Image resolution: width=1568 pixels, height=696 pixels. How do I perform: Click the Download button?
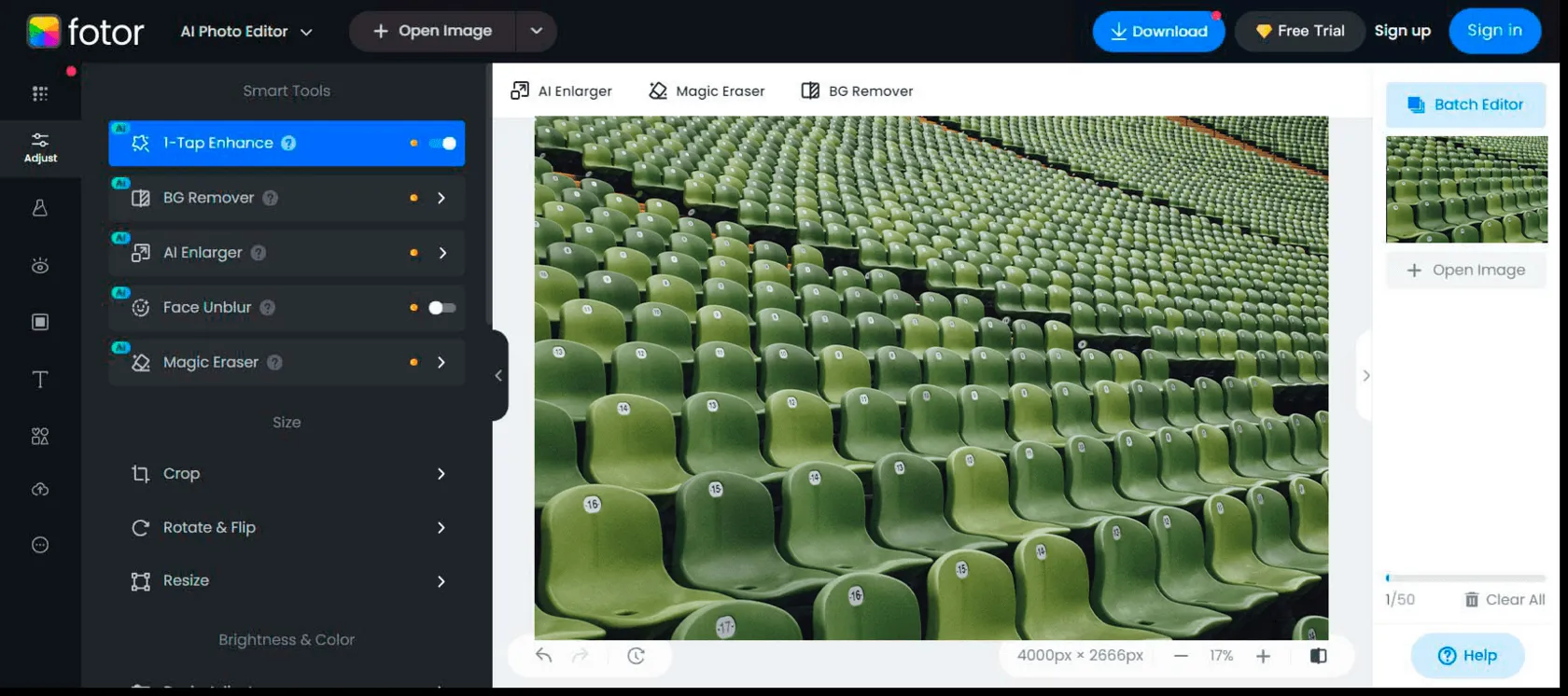point(1158,32)
